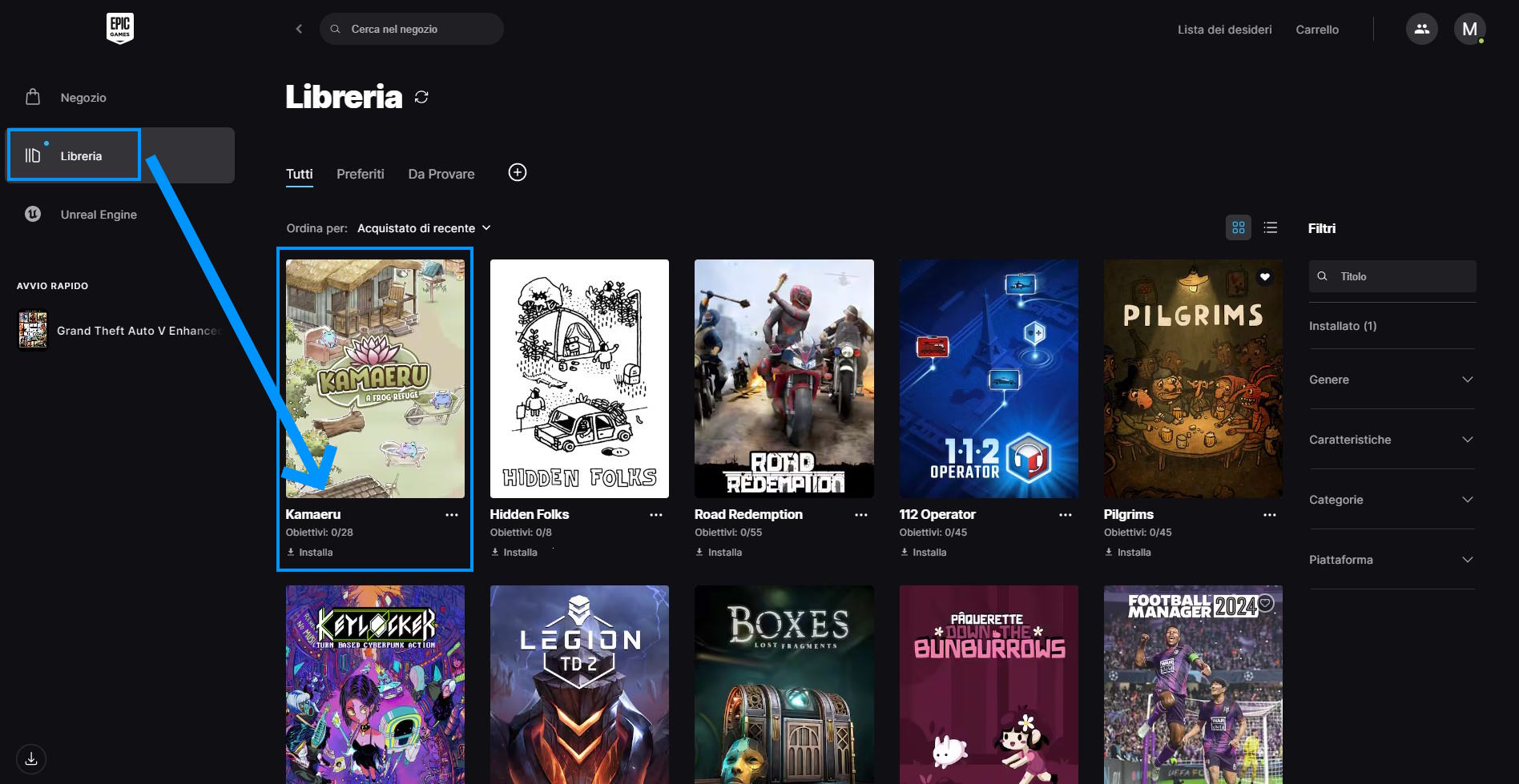Switch to the Da Provare tab
This screenshot has height=784, width=1519.
tap(441, 174)
